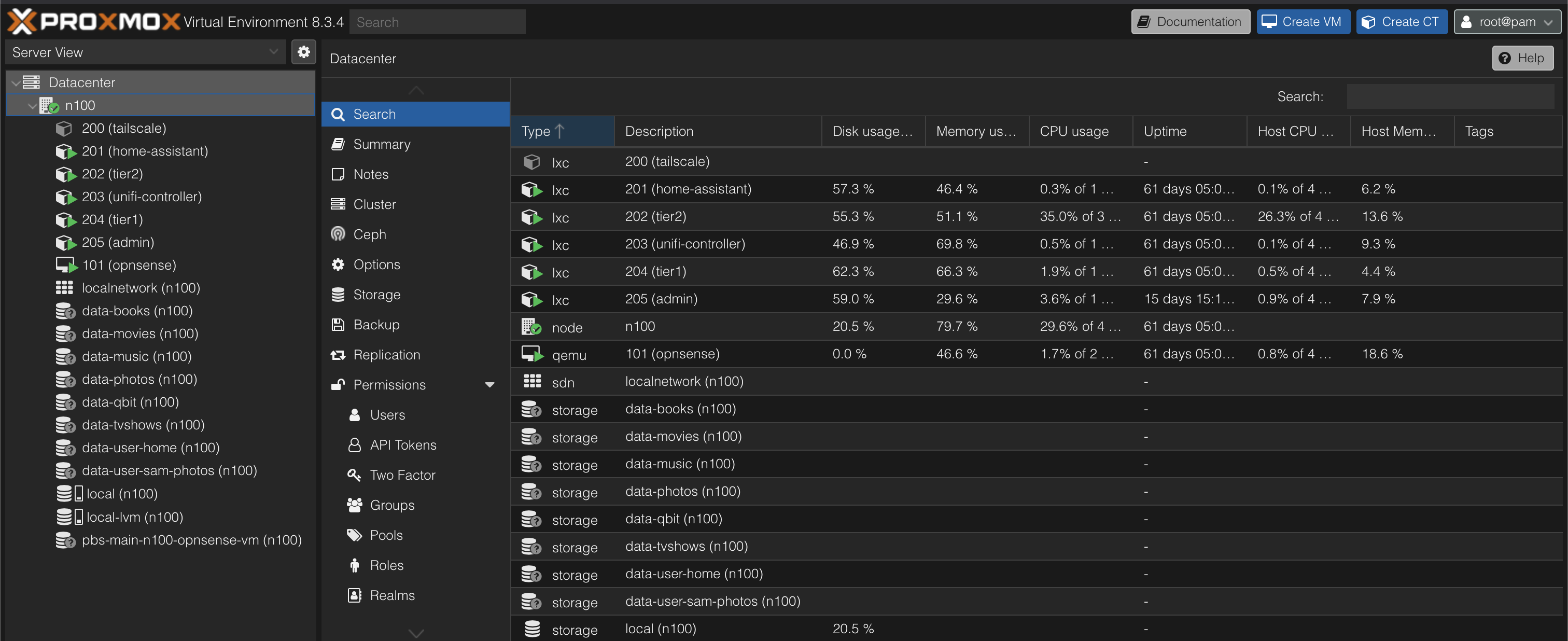Select Search in the side menu
Viewport: 1568px width, 641px height.
(416, 115)
